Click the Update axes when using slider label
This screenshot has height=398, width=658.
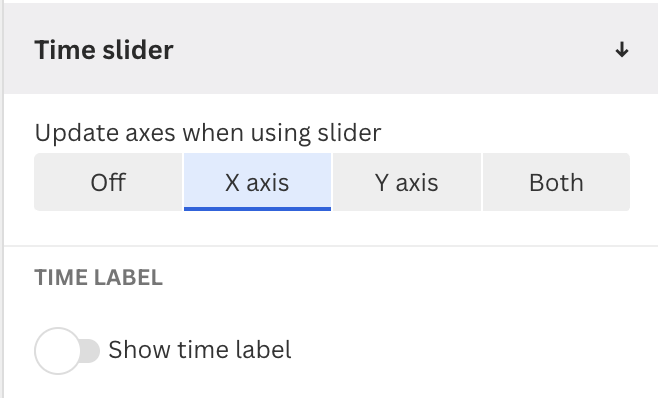click(208, 133)
